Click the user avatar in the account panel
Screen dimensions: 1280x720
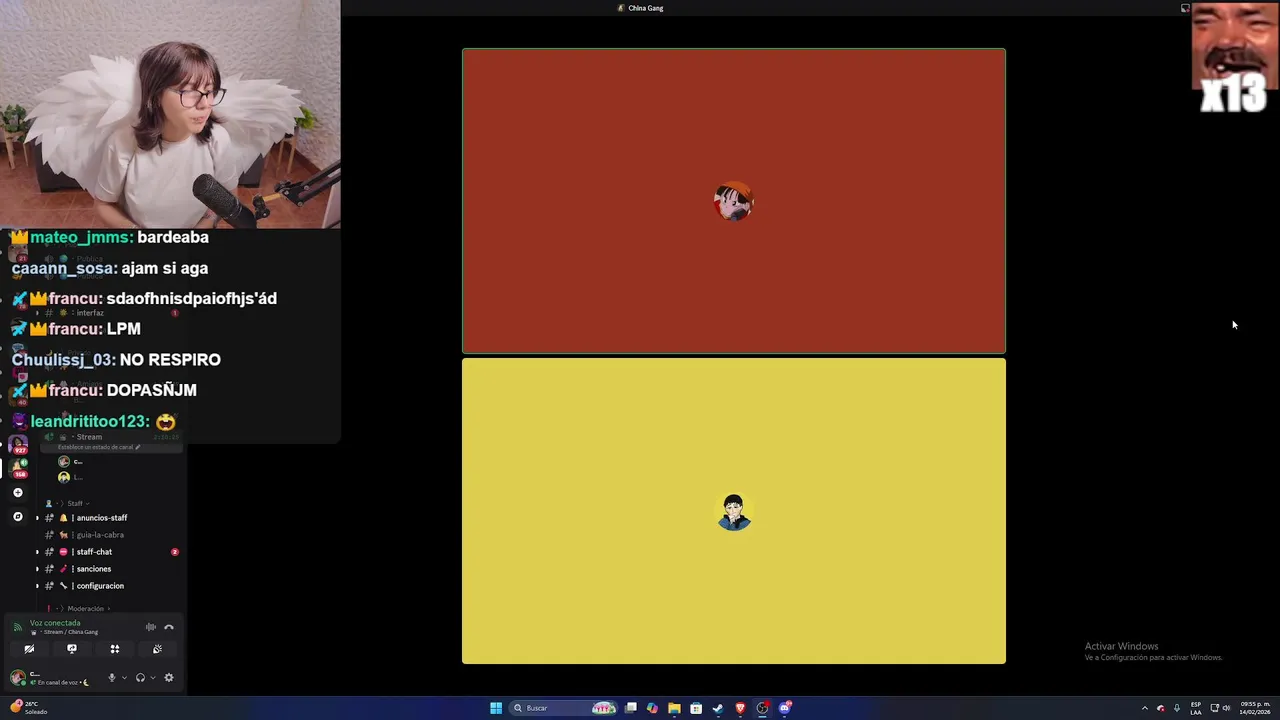17,677
